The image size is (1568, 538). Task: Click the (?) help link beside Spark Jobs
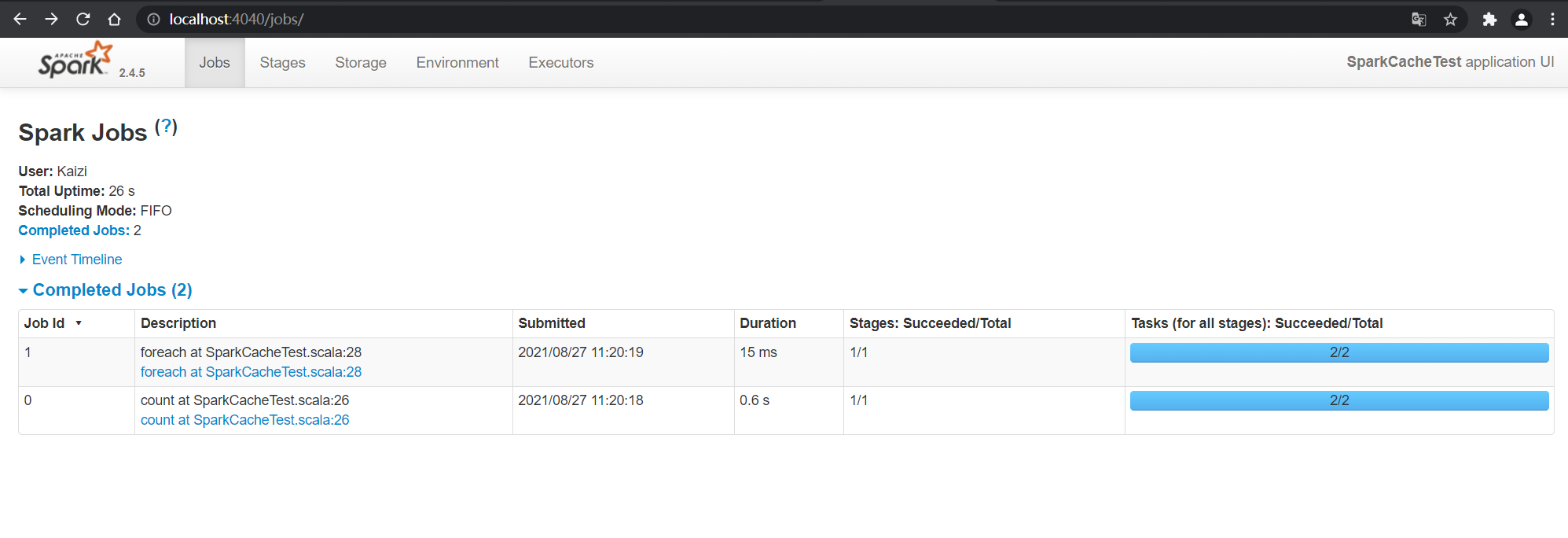coord(166,127)
